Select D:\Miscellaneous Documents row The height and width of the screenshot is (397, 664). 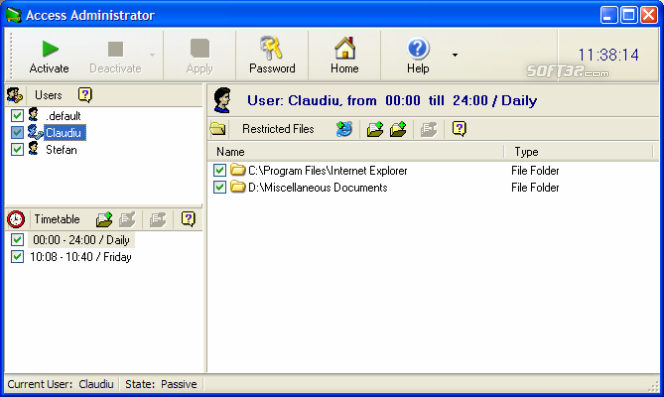coord(318,188)
